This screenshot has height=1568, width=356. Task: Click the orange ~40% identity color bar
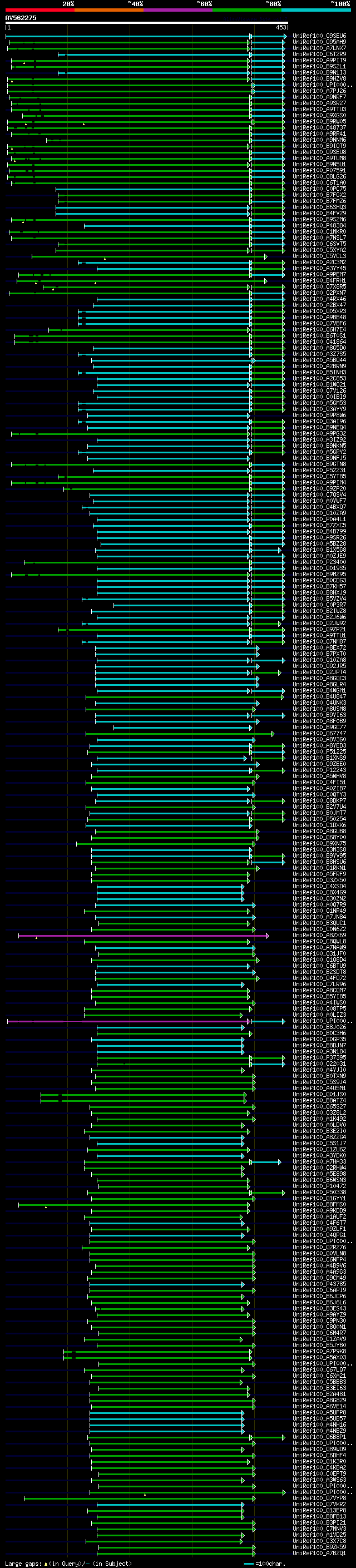[x=110, y=10]
